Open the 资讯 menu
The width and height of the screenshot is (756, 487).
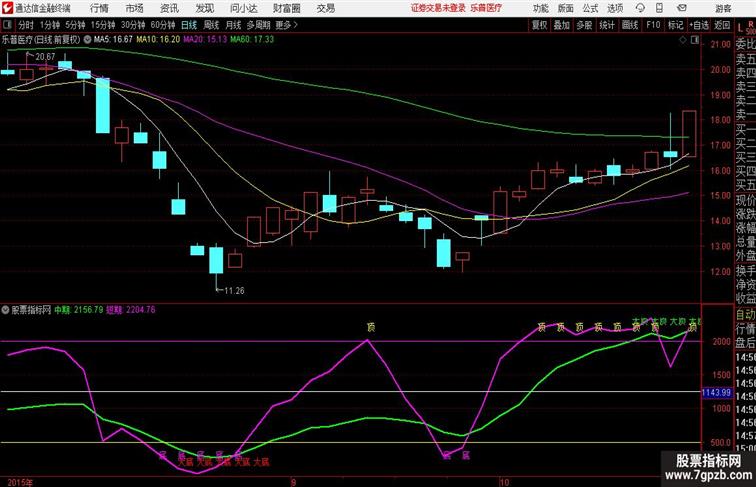169,8
